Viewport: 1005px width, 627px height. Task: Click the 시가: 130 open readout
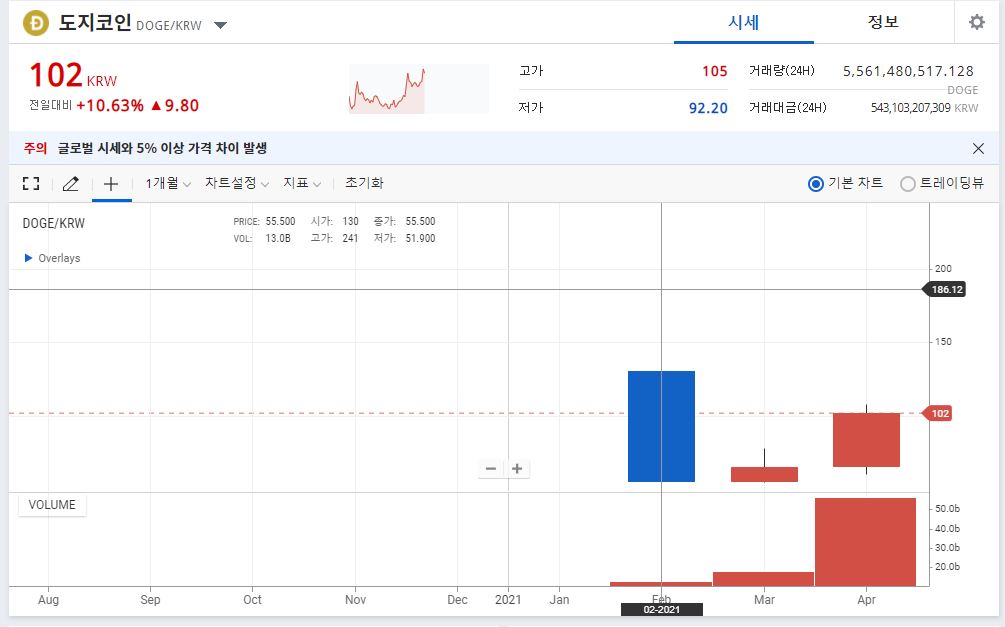(x=335, y=222)
